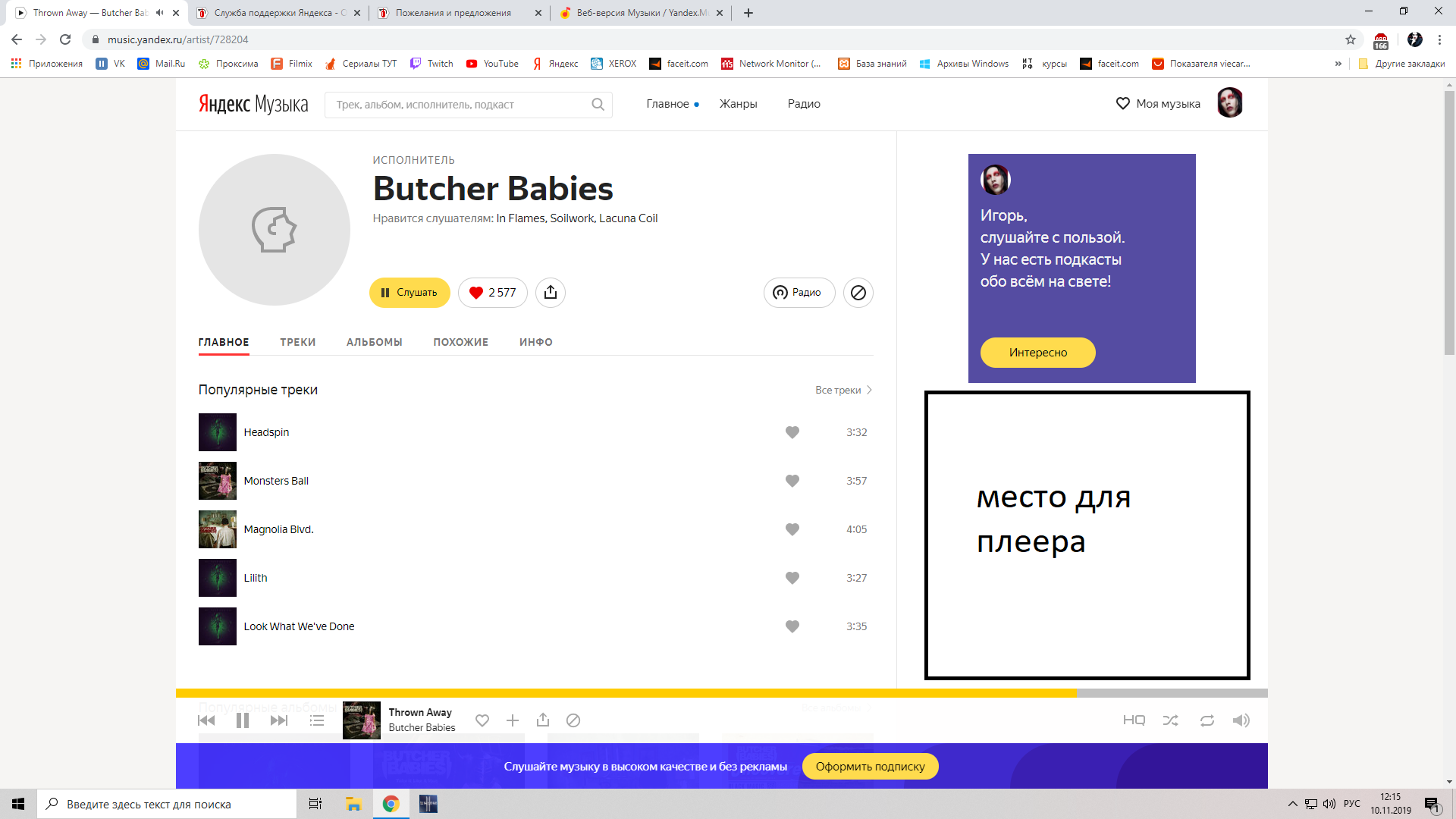The height and width of the screenshot is (819, 1456).
Task: Open Magnolia Blvd. track title
Action: coord(278,529)
